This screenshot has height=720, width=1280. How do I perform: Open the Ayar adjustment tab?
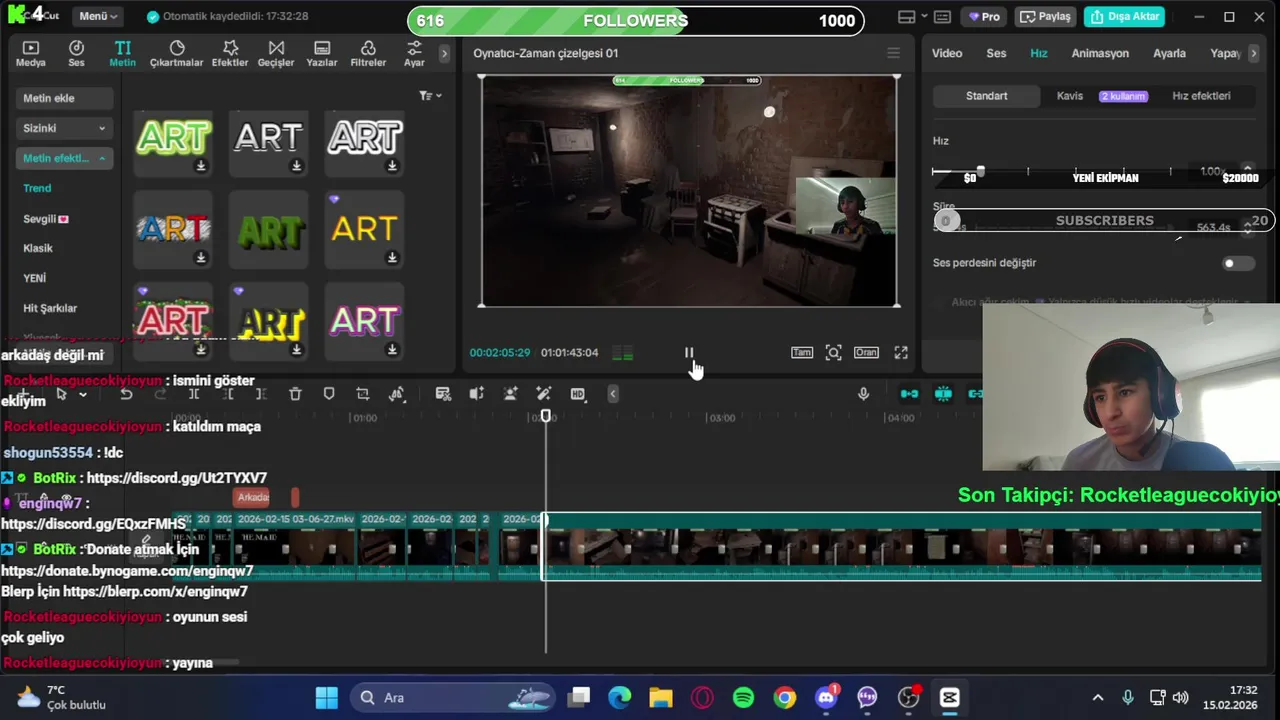tap(414, 54)
